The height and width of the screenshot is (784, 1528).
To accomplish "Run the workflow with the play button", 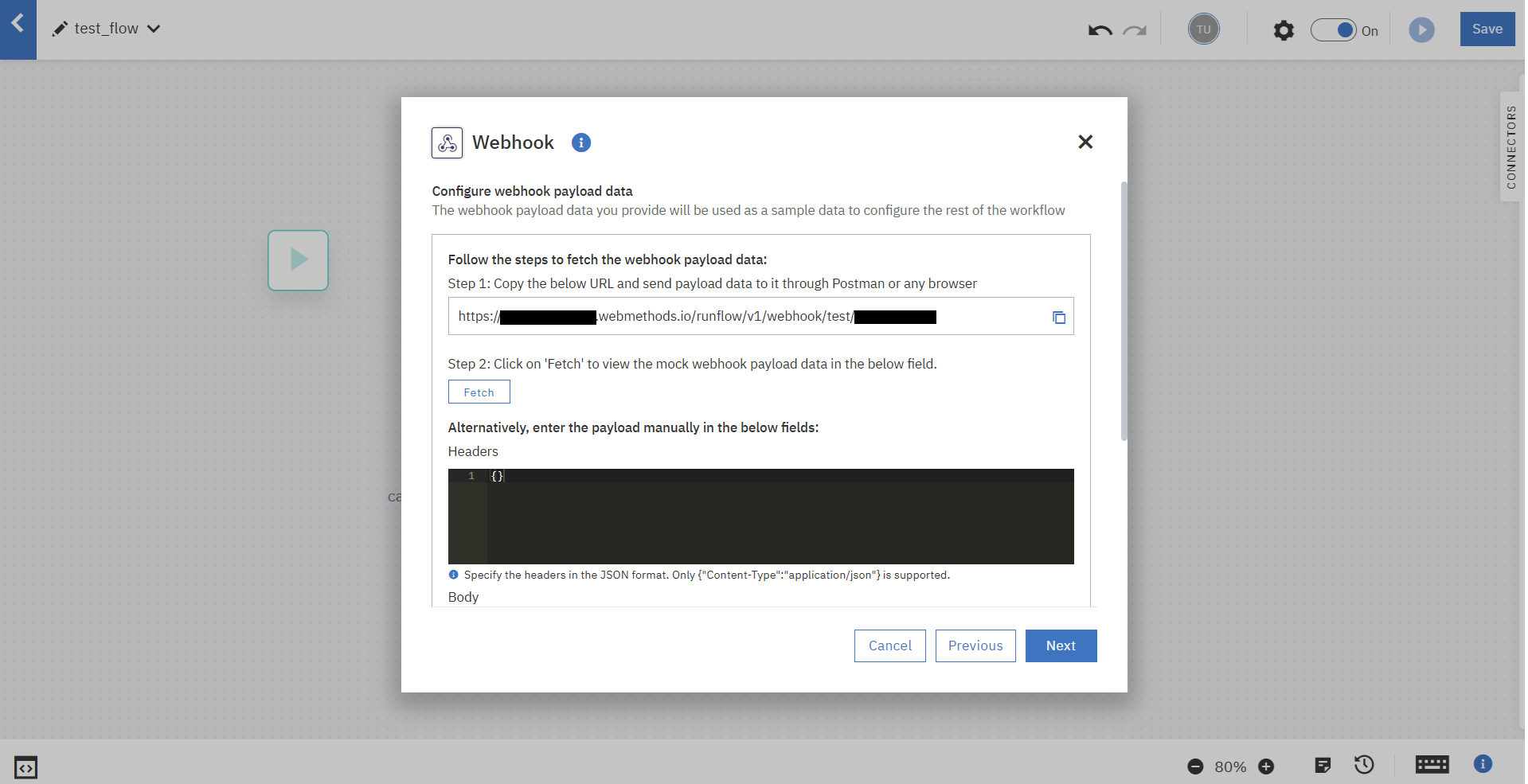I will [x=1421, y=30].
